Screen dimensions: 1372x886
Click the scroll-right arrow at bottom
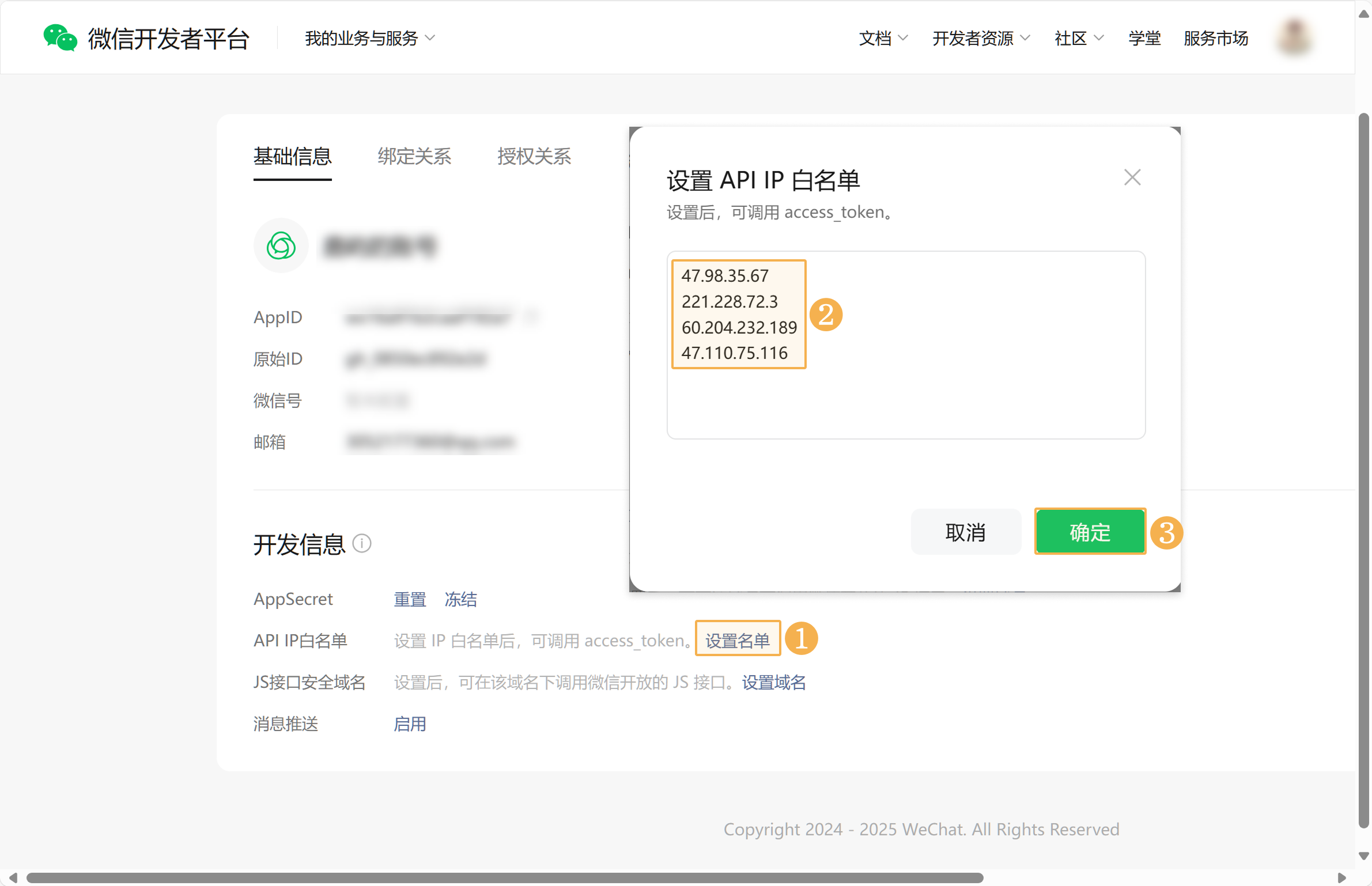[x=1341, y=878]
